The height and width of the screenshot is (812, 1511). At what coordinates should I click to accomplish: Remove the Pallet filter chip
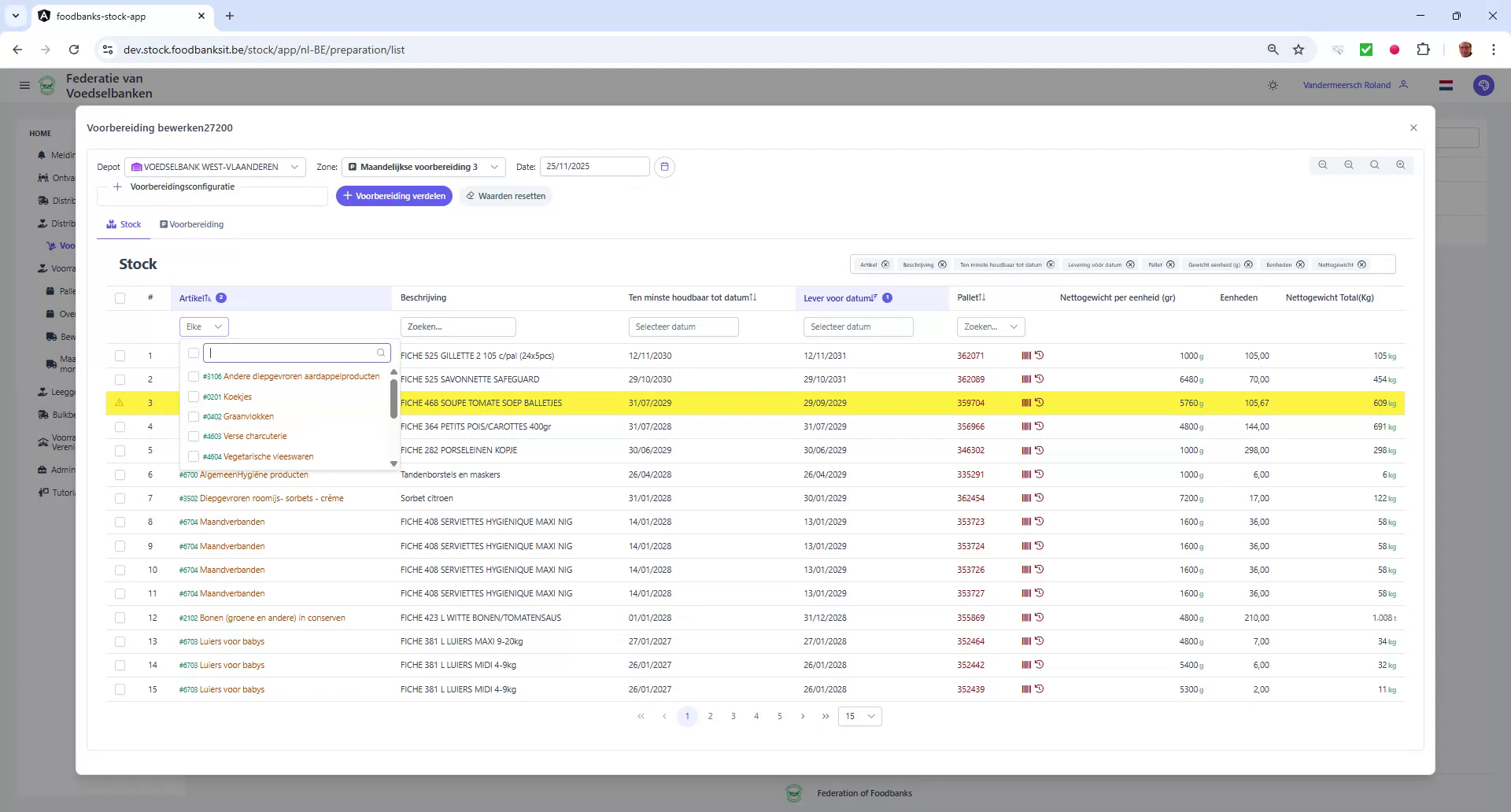coord(1170,264)
